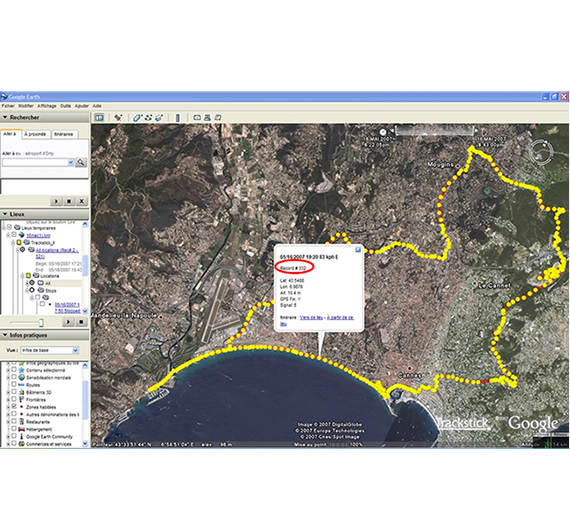Click the 'Vers ce lieu' link in balloon
The width and height of the screenshot is (570, 526).
coord(311,317)
